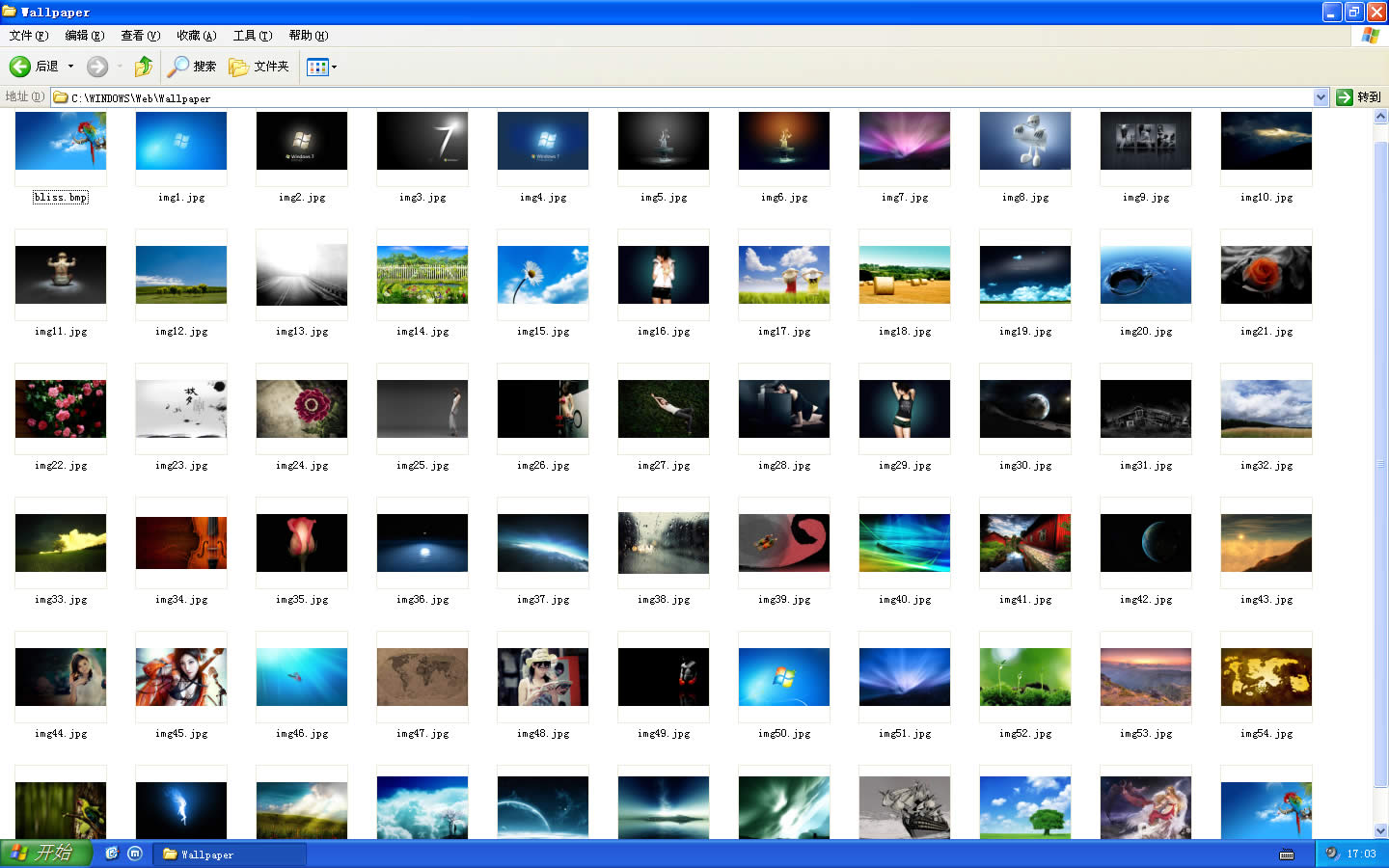Screen dimensions: 1389x868
Task: Open the 文件(F) menu
Action: tap(28, 36)
